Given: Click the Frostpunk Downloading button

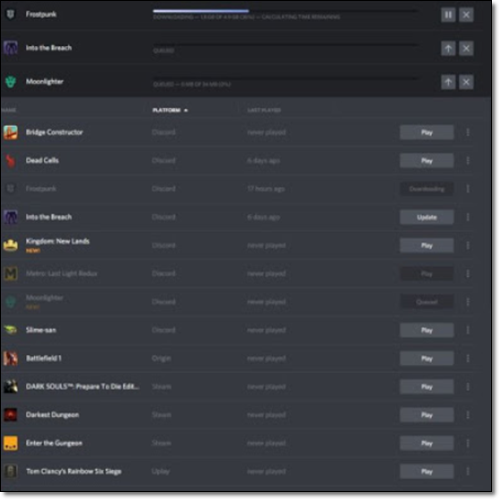Looking at the screenshot, I should (x=427, y=189).
